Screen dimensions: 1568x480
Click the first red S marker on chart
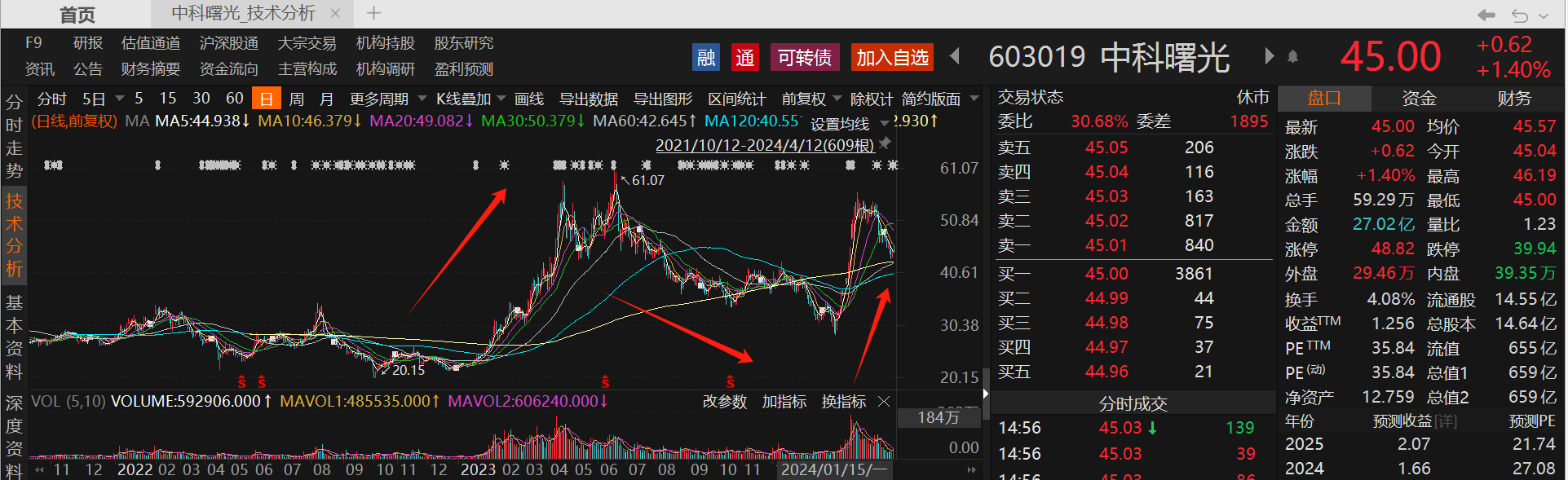(241, 381)
